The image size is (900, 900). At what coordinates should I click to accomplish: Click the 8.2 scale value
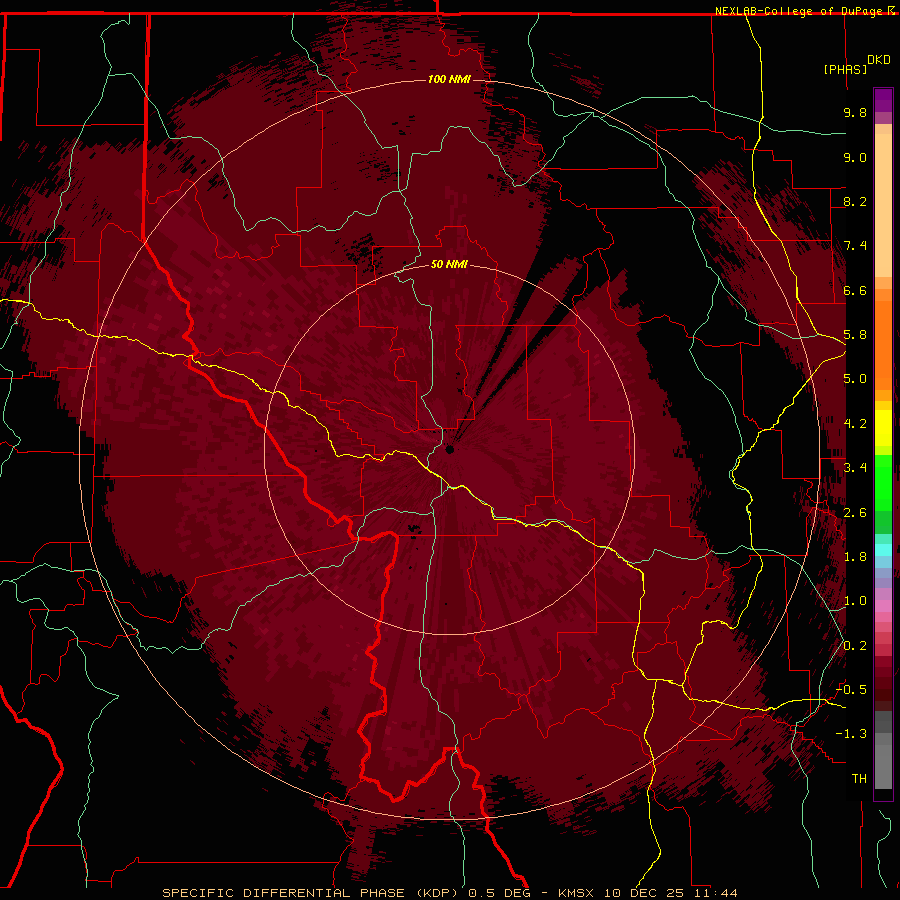click(855, 201)
